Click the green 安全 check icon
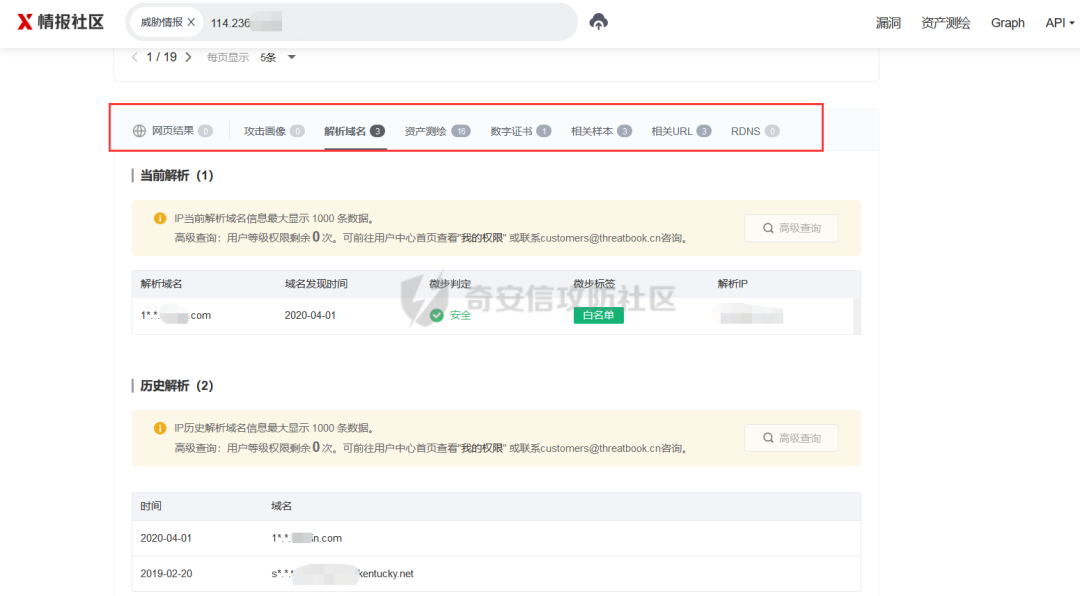The height and width of the screenshot is (596, 1080). (437, 315)
